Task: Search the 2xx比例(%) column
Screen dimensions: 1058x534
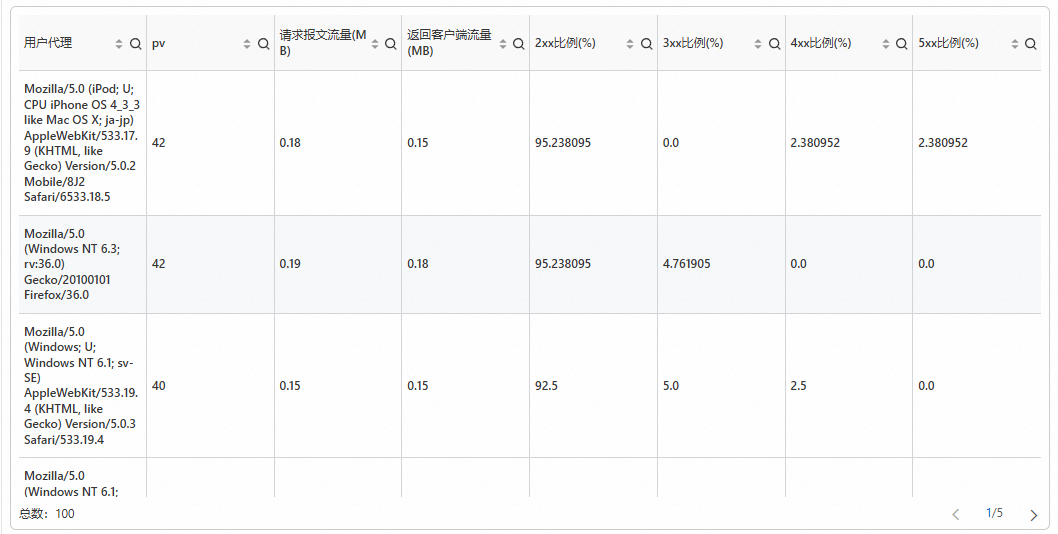Action: [646, 44]
